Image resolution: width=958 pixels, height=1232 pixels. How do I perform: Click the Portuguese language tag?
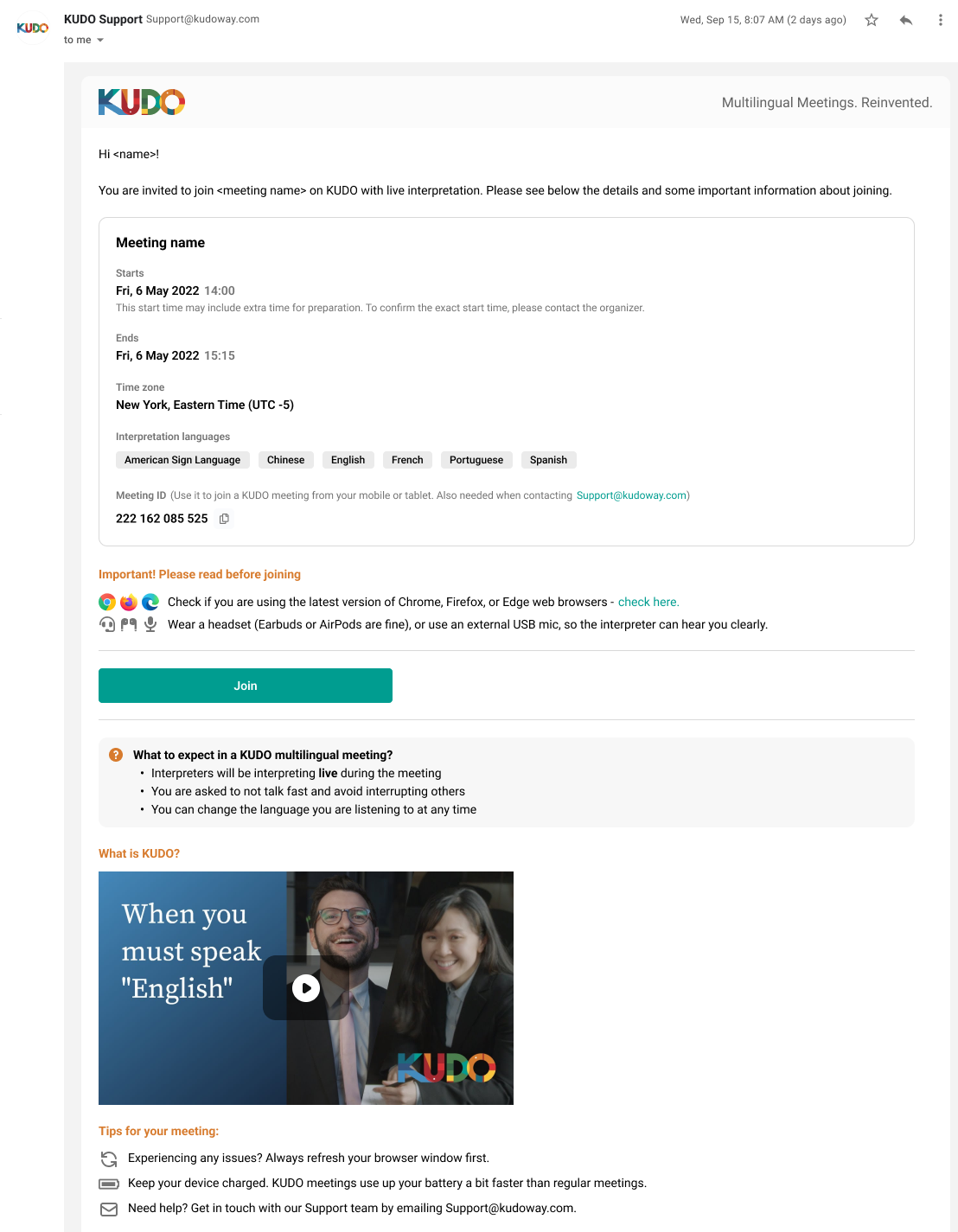click(x=476, y=460)
